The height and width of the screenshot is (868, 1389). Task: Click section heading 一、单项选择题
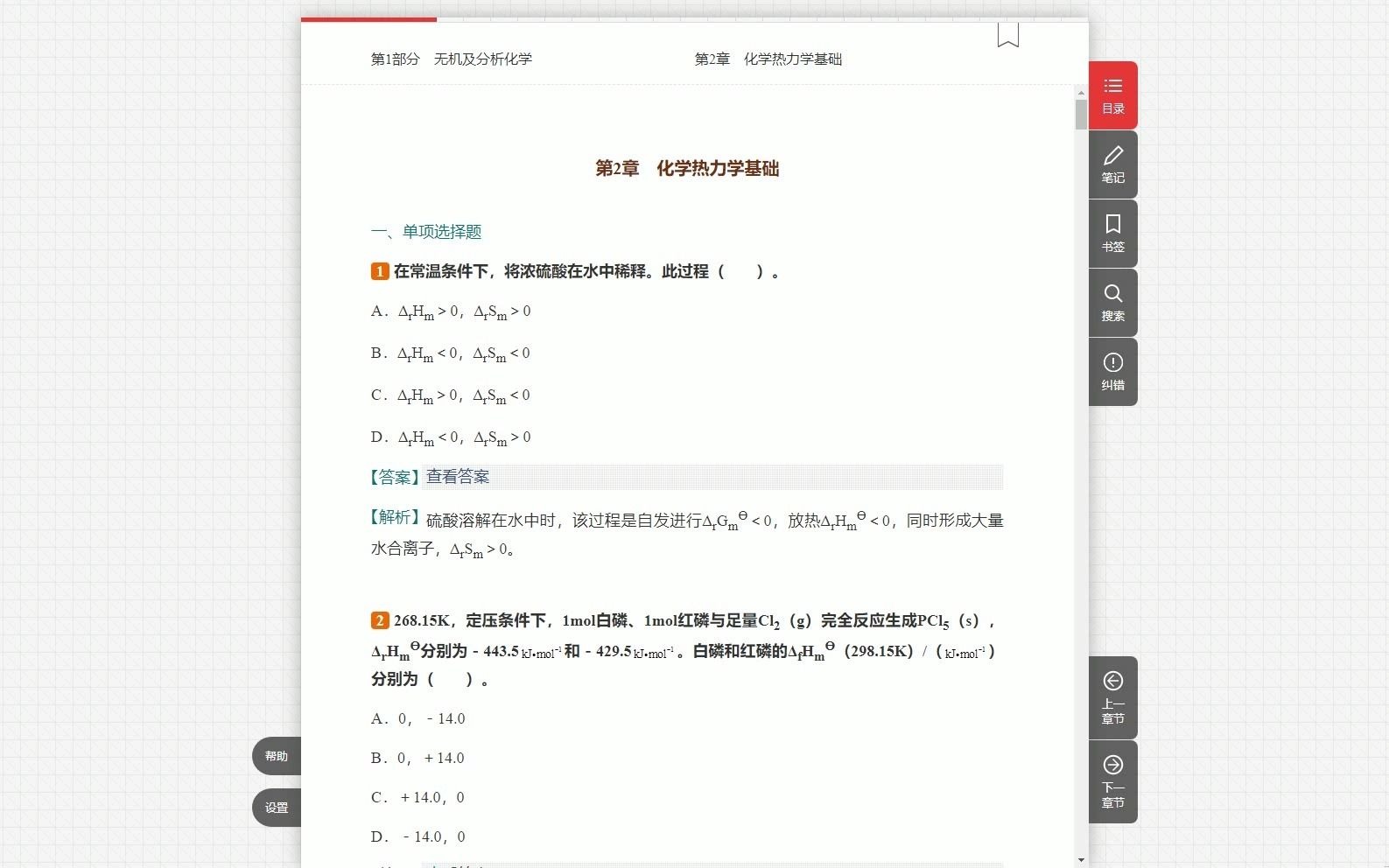(426, 232)
